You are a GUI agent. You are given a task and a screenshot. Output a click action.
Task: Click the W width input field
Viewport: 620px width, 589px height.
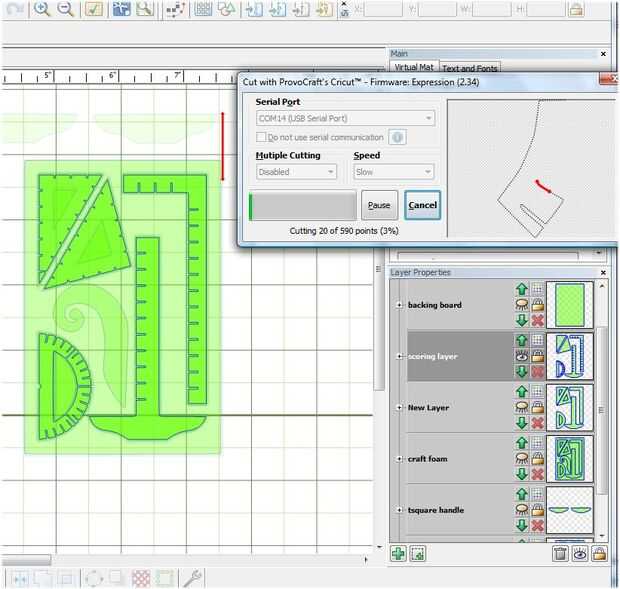(x=491, y=9)
